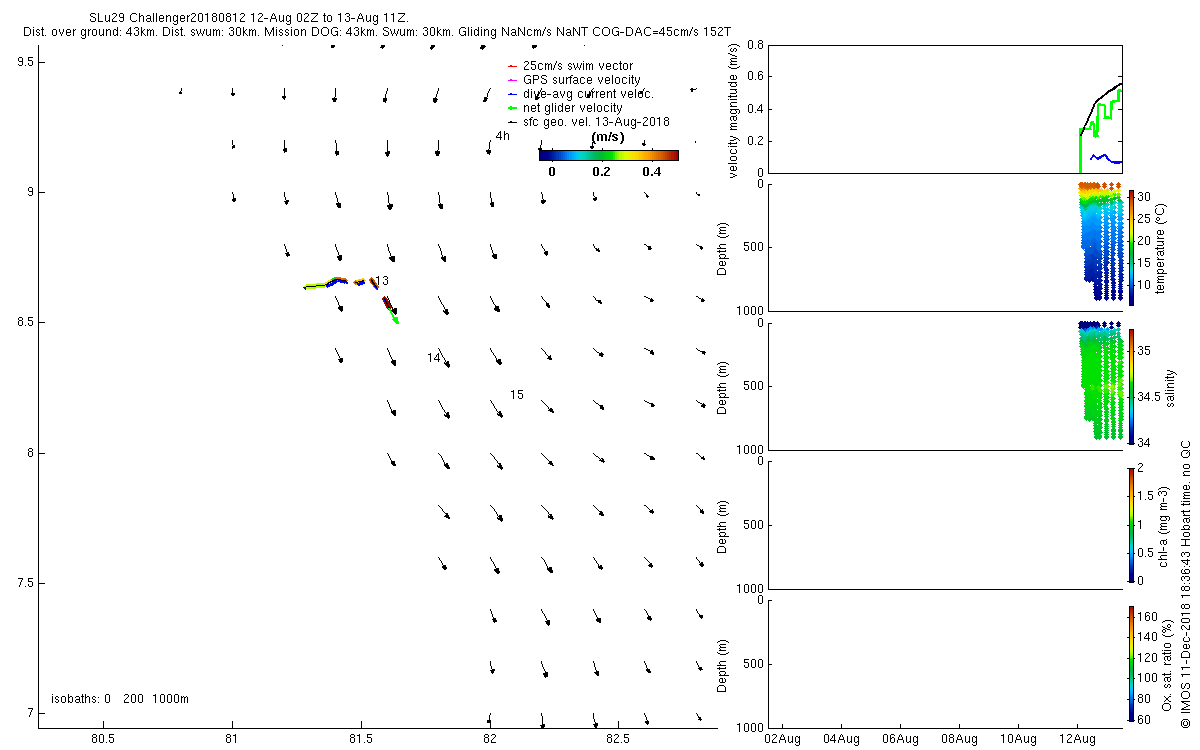Click the '15' tick on the temperature colorbar
The width and height of the screenshot is (1200, 750).
1144,263
